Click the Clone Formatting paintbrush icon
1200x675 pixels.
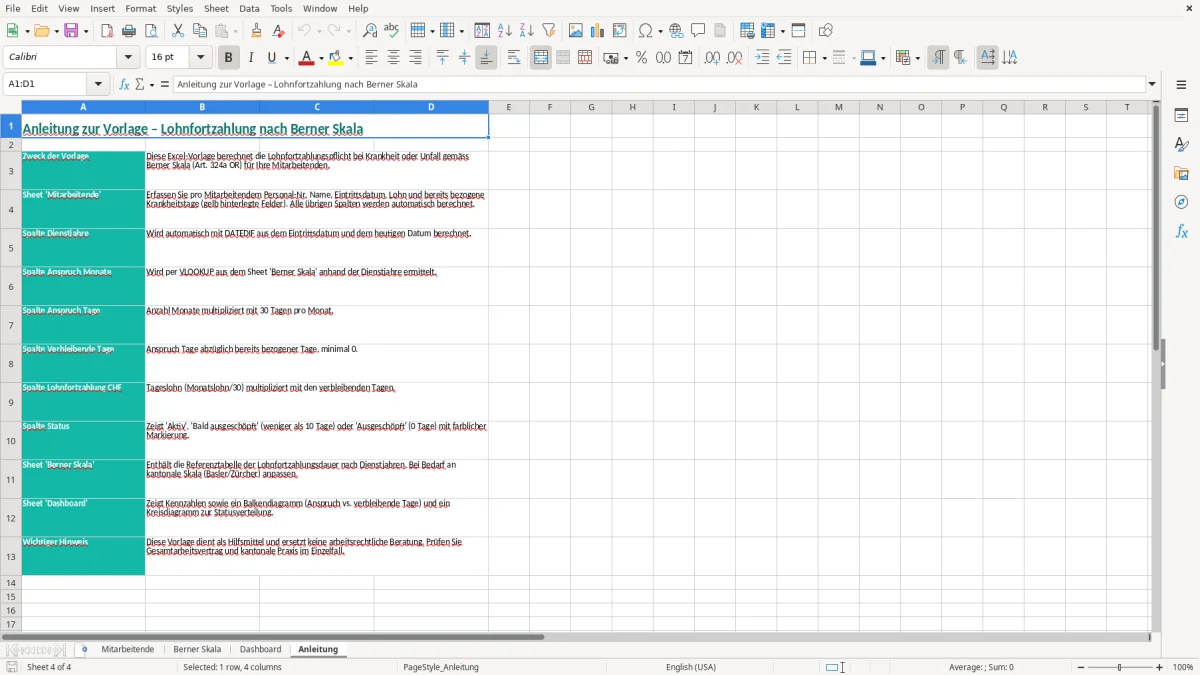(256, 31)
